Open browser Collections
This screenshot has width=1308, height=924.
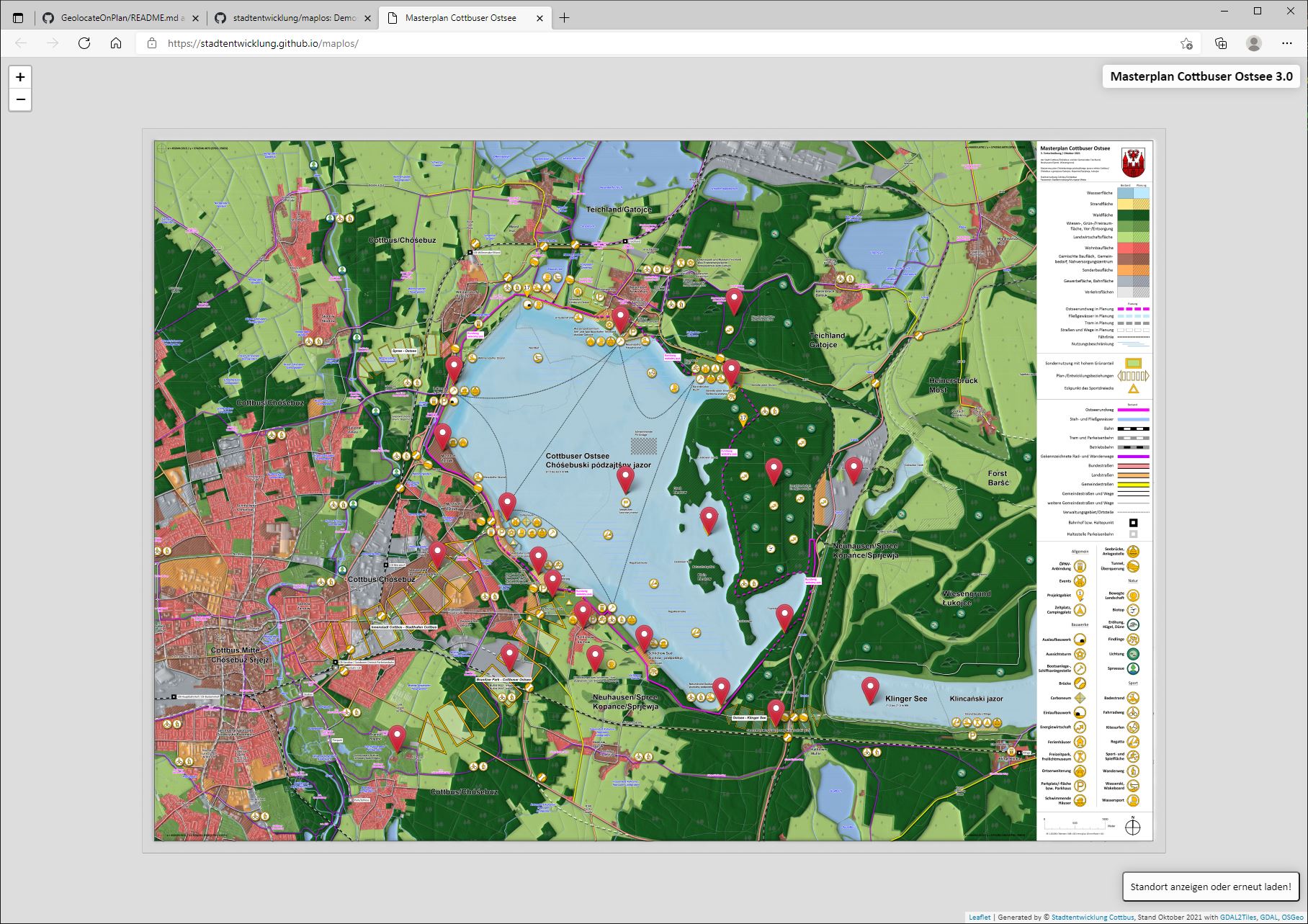pyautogui.click(x=1221, y=43)
